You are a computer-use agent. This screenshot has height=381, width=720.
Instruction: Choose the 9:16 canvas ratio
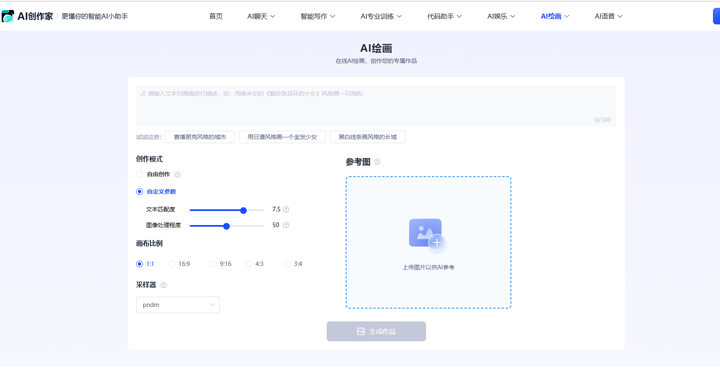coord(213,264)
